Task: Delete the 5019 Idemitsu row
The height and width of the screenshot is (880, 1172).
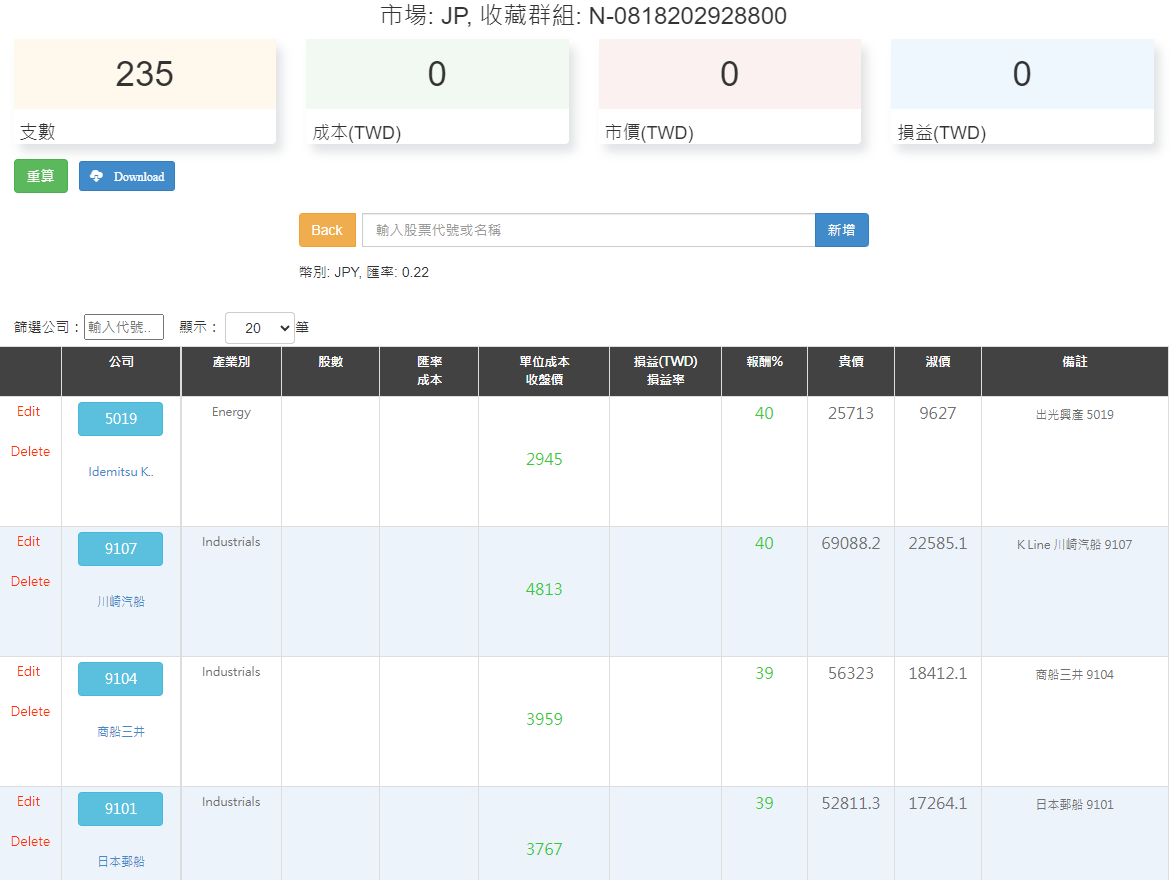Action: pyautogui.click(x=31, y=452)
